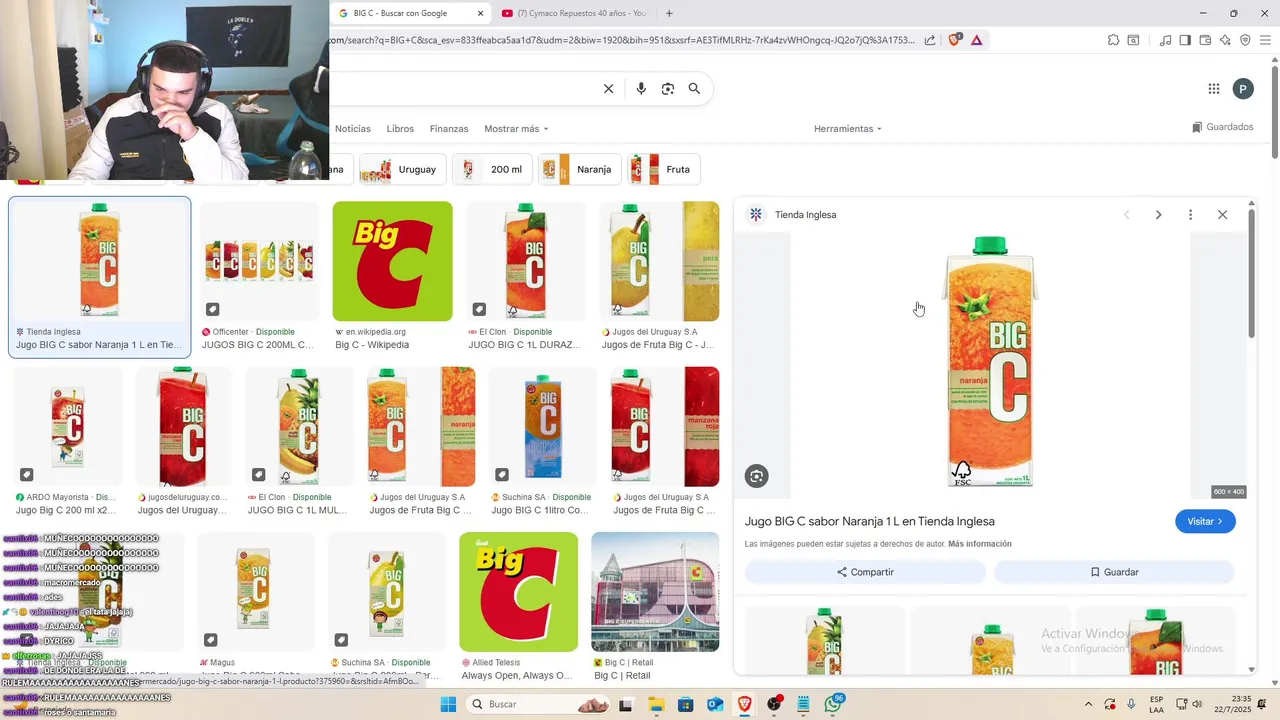Open Brave Rewards triangle icon
Image resolution: width=1280 pixels, height=720 pixels.
coord(976,40)
